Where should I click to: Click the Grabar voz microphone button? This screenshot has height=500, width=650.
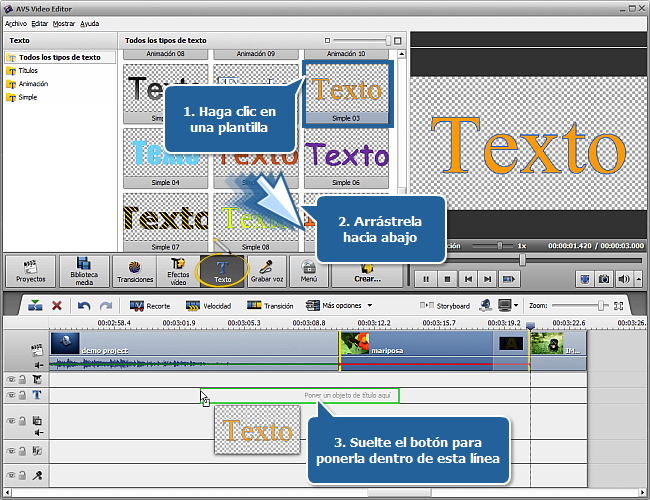(x=267, y=271)
